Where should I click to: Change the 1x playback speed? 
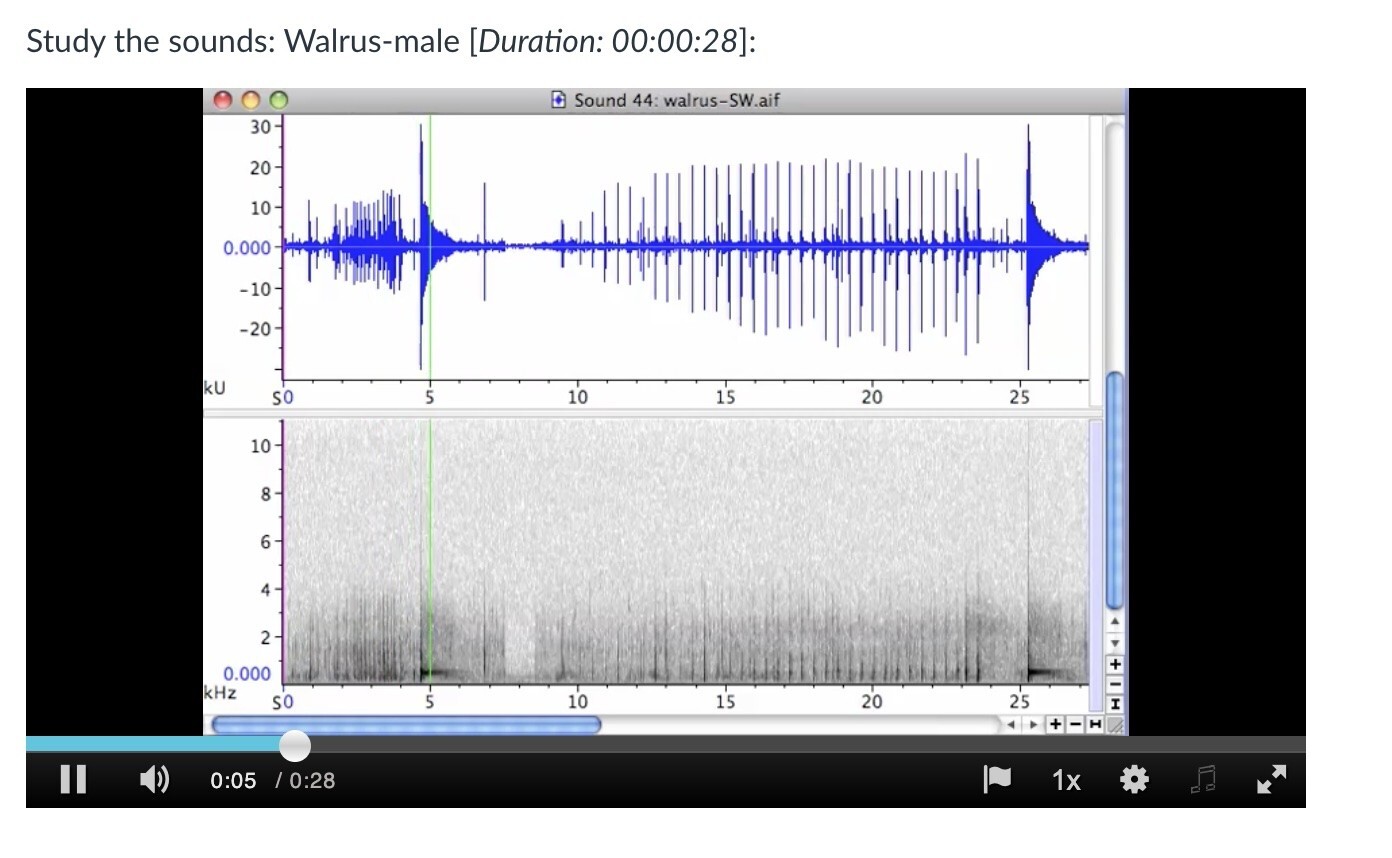click(1066, 780)
